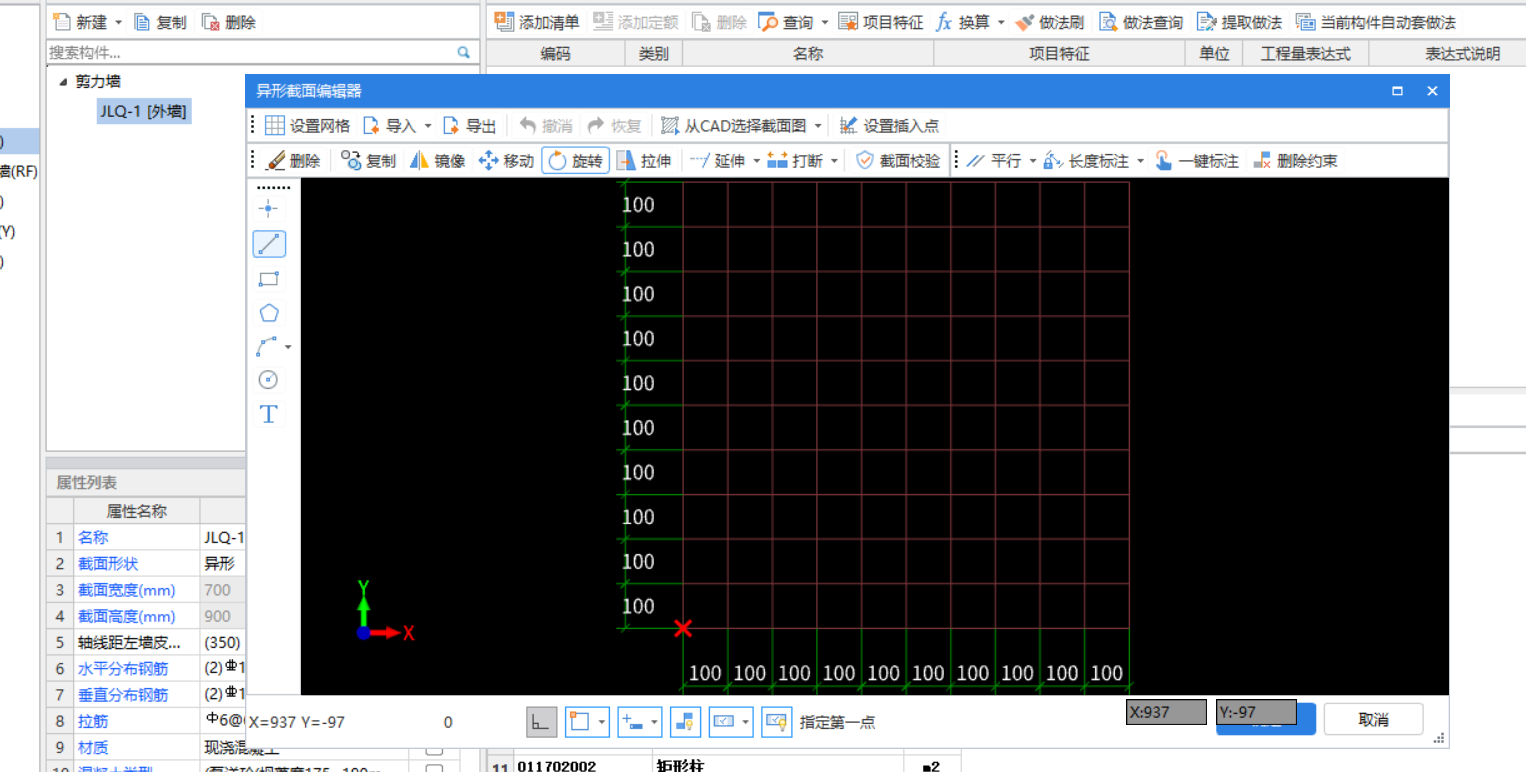Select 复制 tool in section editor toolbar
Screen dimensions: 1526x772
click(369, 160)
